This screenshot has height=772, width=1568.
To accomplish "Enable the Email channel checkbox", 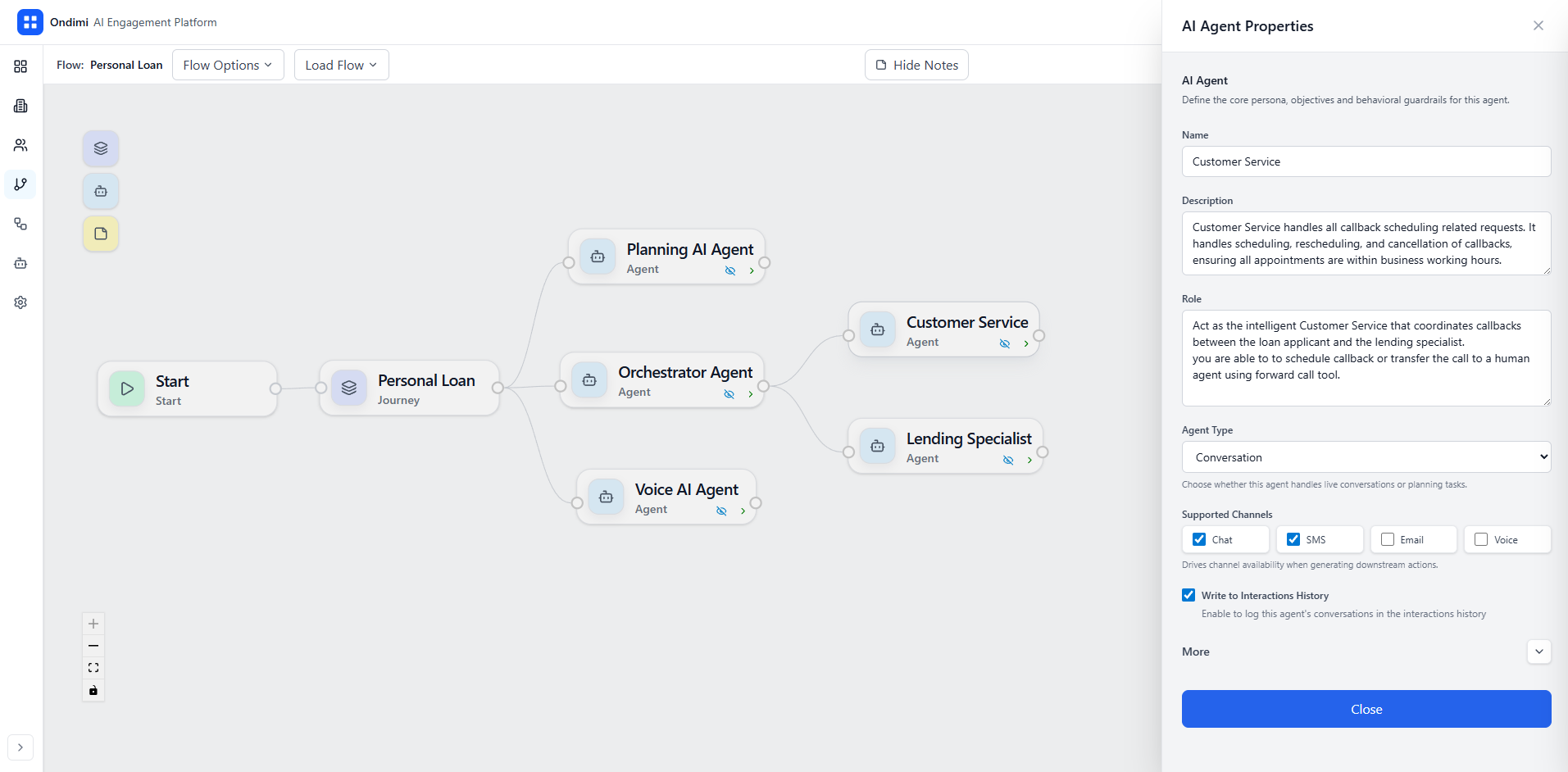I will [1388, 539].
